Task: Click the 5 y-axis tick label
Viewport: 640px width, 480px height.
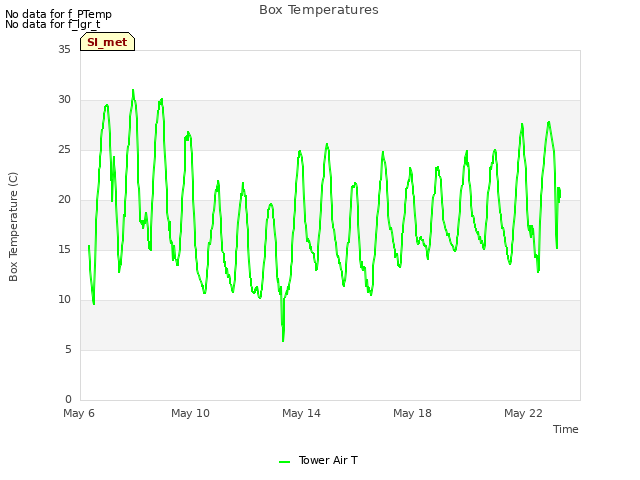Action: 68,349
